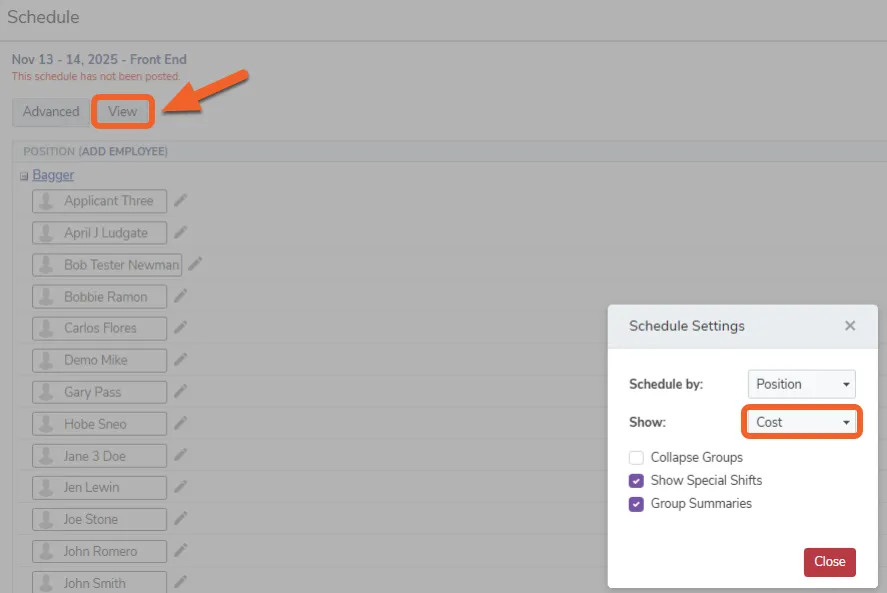The image size is (887, 593).
Task: Click the pencil icon next to Joe Stone
Action: tap(180, 518)
